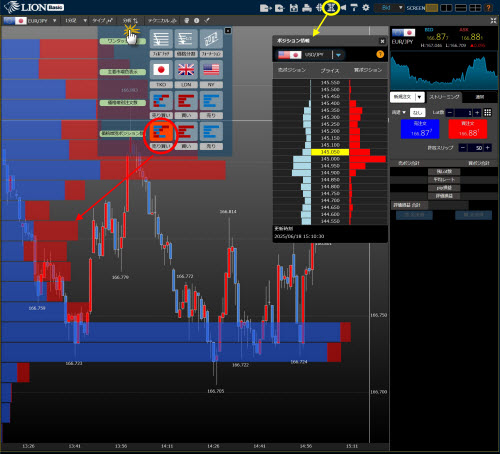Screen dimensions: 500x454
Task: Click the print icon in top toolbar
Action: click(307, 8)
